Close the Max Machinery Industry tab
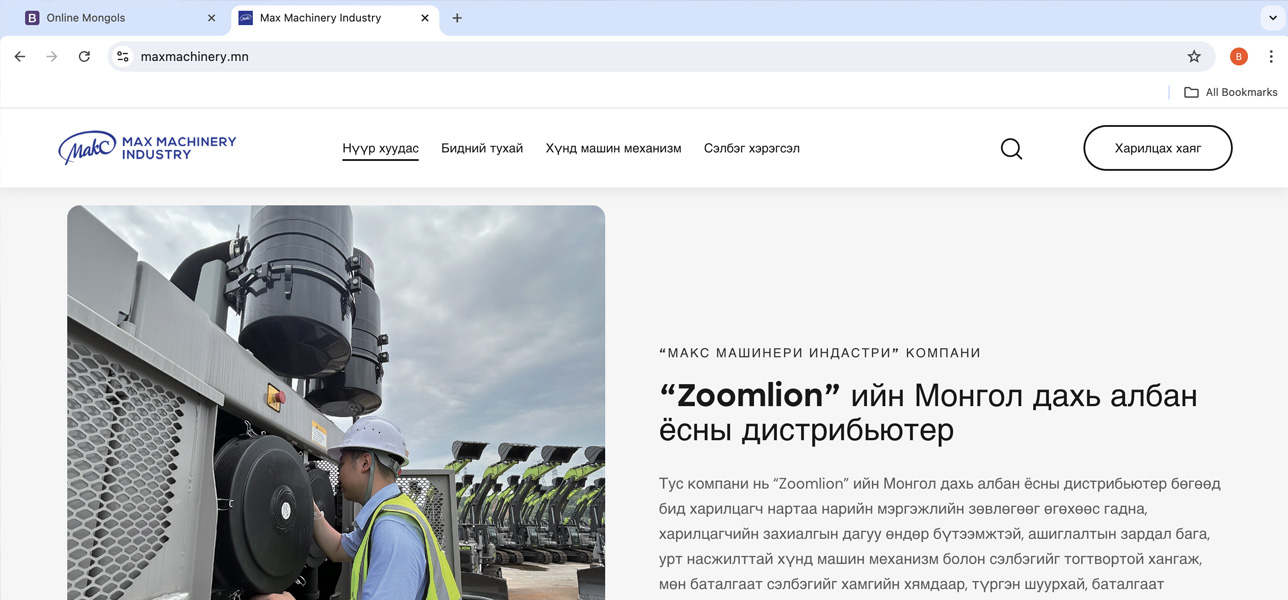 pyautogui.click(x=425, y=18)
